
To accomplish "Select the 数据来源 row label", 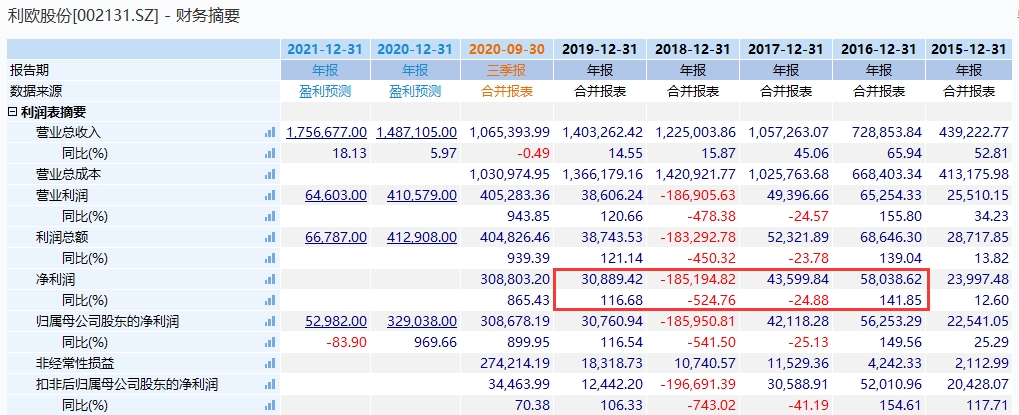I will (36, 92).
